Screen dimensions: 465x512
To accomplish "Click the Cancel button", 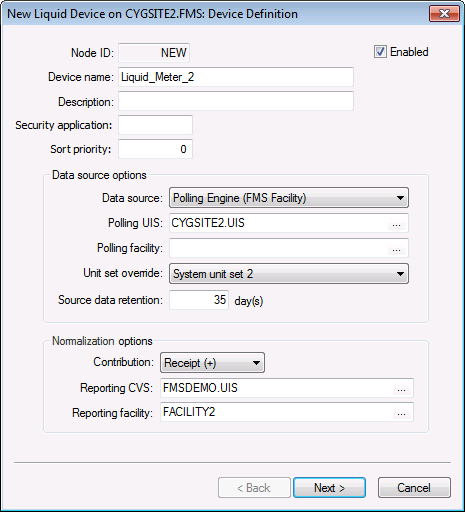I will tap(414, 488).
